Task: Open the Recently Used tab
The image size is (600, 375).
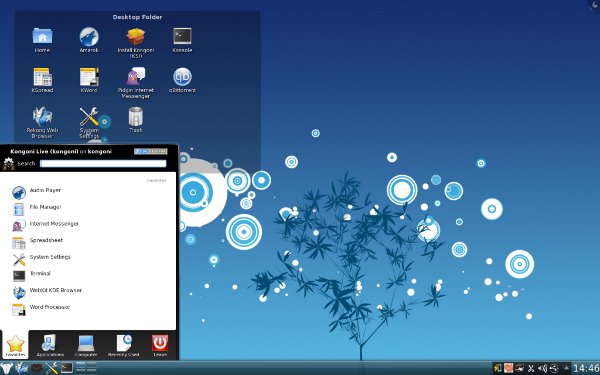Action: click(x=123, y=345)
